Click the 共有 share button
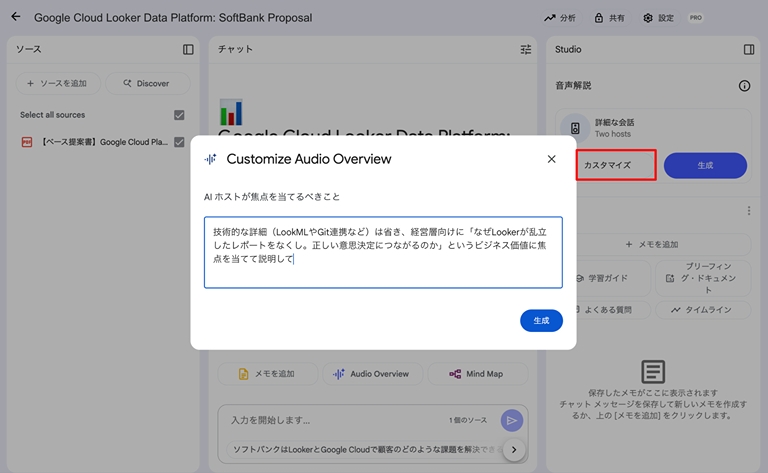 pyautogui.click(x=609, y=18)
